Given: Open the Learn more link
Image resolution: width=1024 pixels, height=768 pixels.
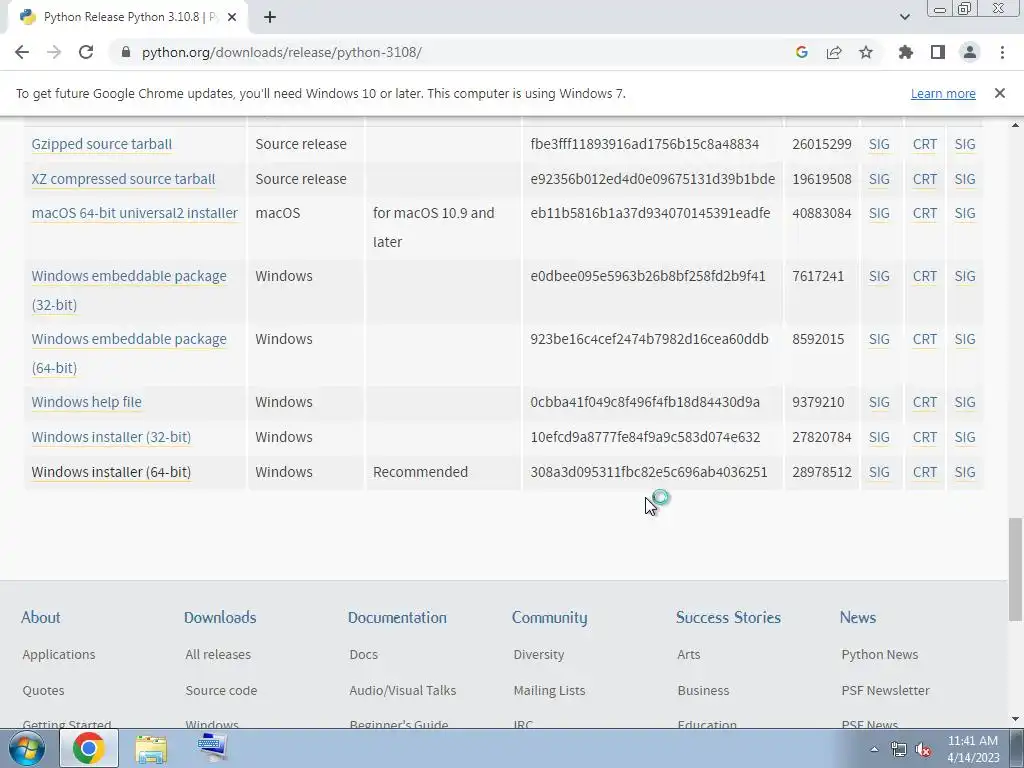Looking at the screenshot, I should point(943,93).
